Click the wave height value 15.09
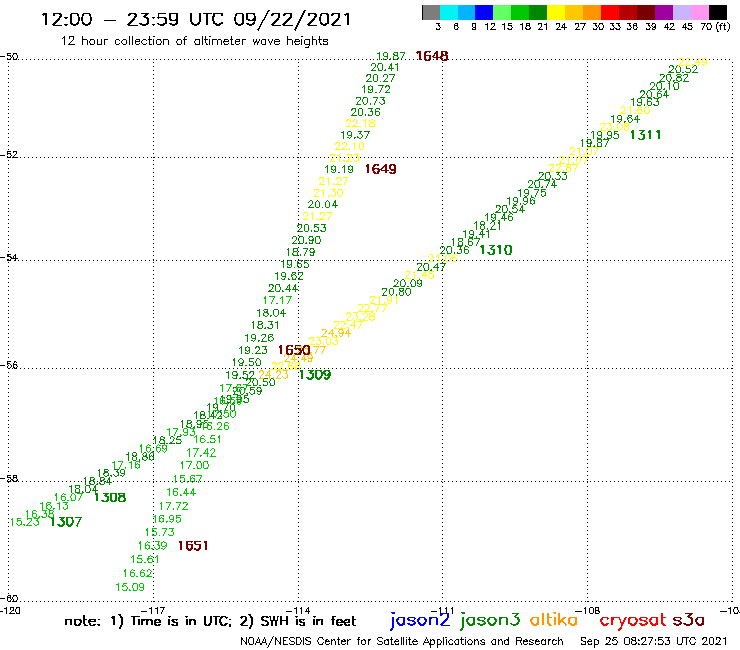 [x=130, y=587]
